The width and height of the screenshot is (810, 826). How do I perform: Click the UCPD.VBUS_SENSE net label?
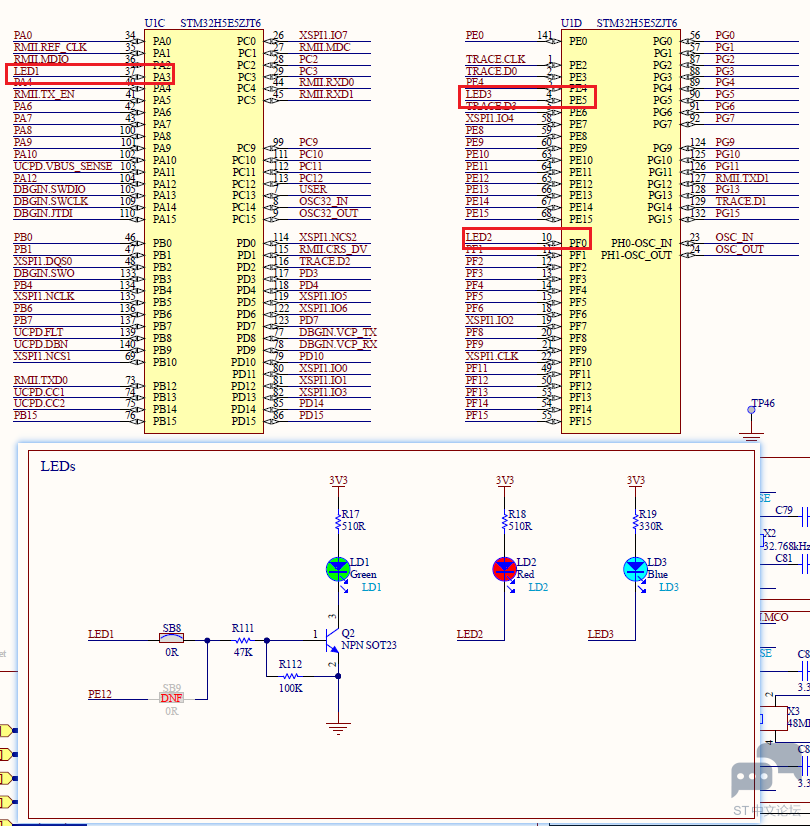(63, 166)
